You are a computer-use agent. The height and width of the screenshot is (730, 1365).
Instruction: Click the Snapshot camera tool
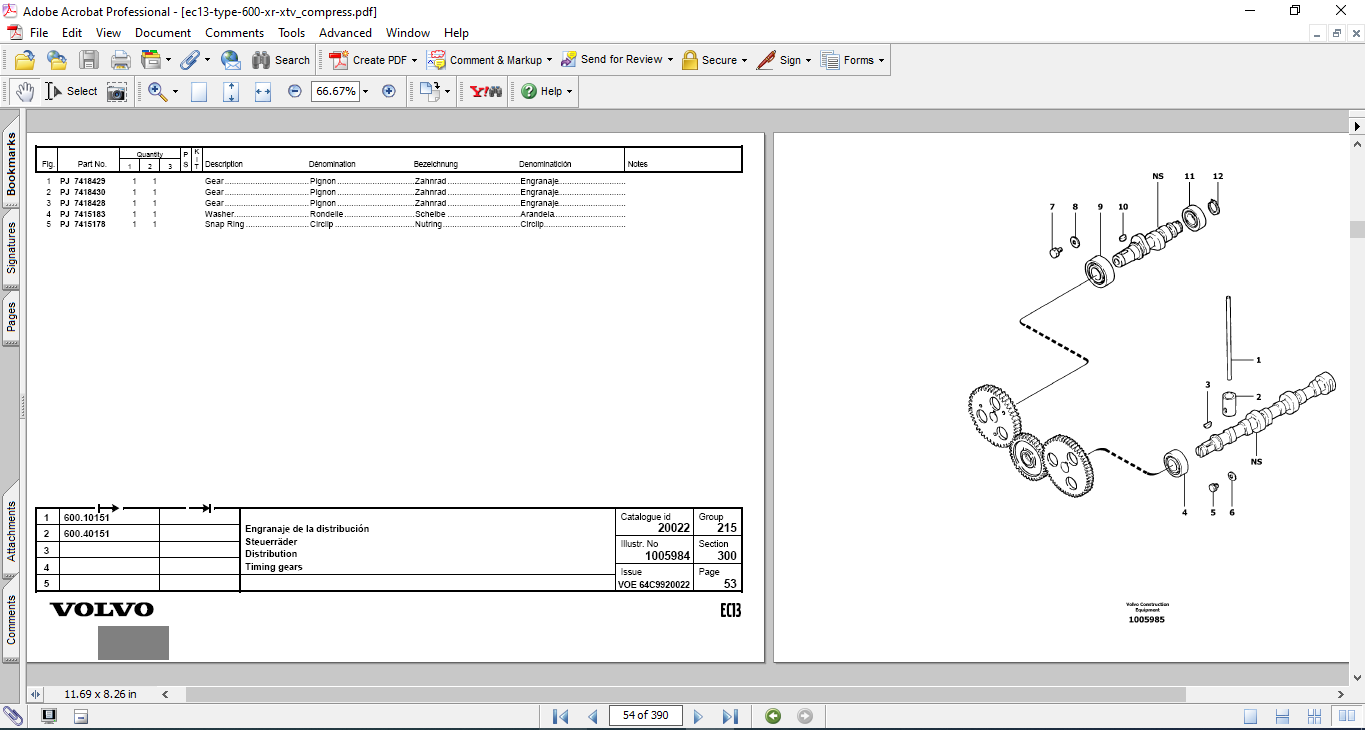pyautogui.click(x=117, y=91)
